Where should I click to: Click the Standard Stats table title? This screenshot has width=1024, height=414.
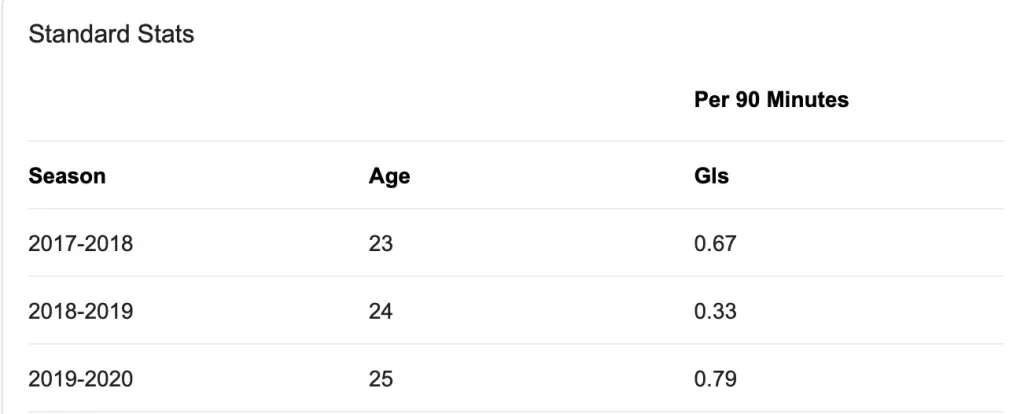(x=111, y=34)
